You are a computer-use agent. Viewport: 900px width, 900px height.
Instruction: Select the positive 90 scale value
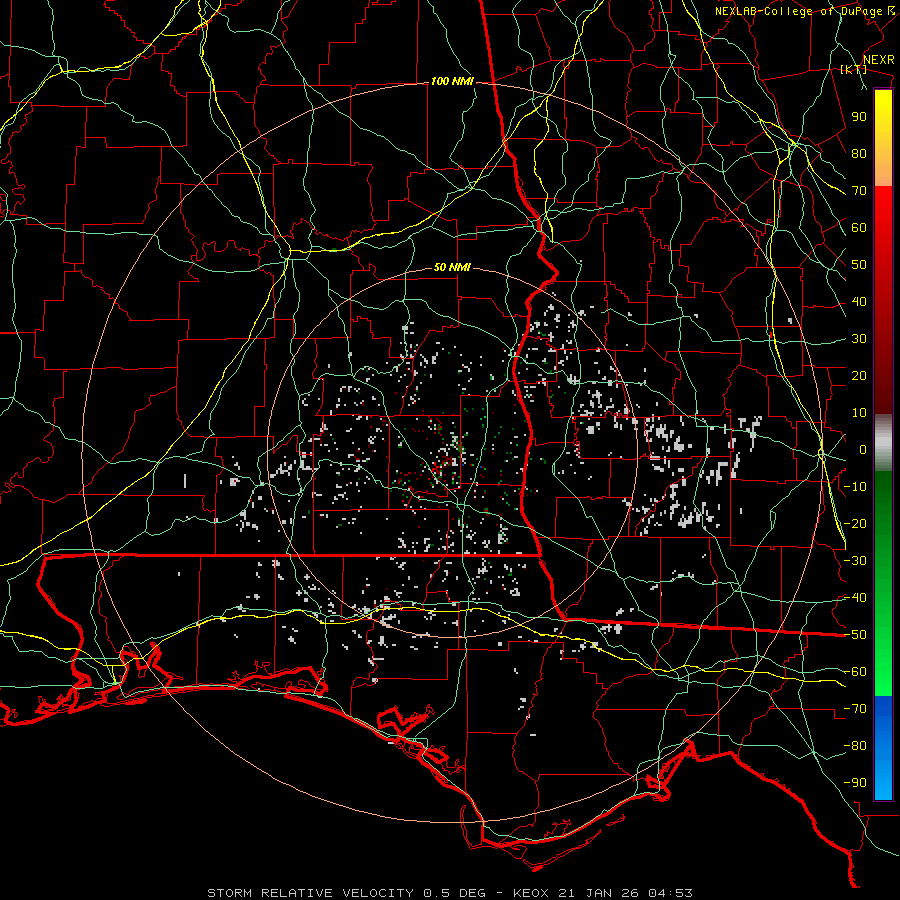[x=859, y=117]
